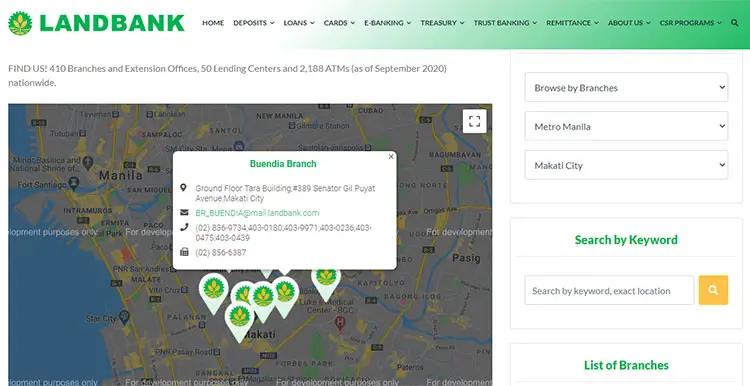Toggle fullscreen map view

pyautogui.click(x=474, y=121)
